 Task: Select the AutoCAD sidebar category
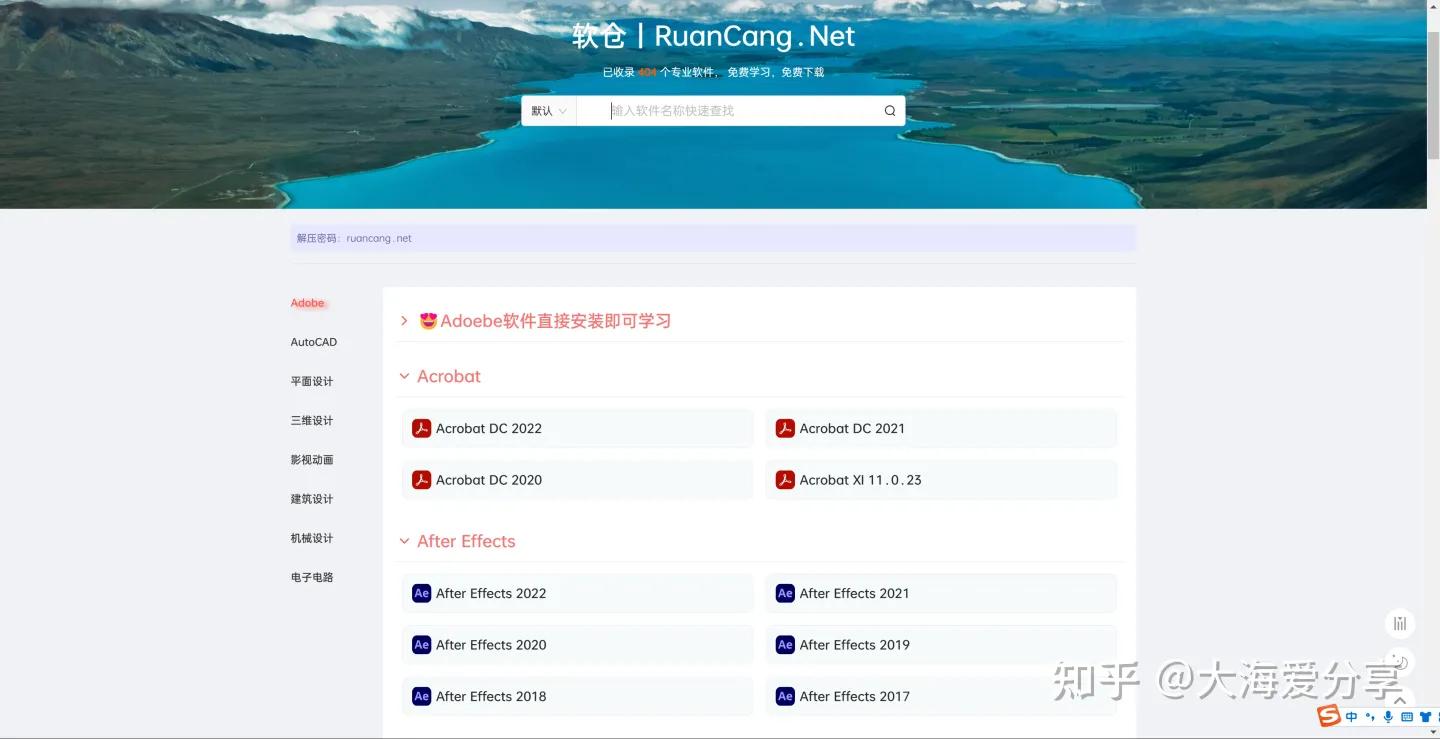[313, 341]
